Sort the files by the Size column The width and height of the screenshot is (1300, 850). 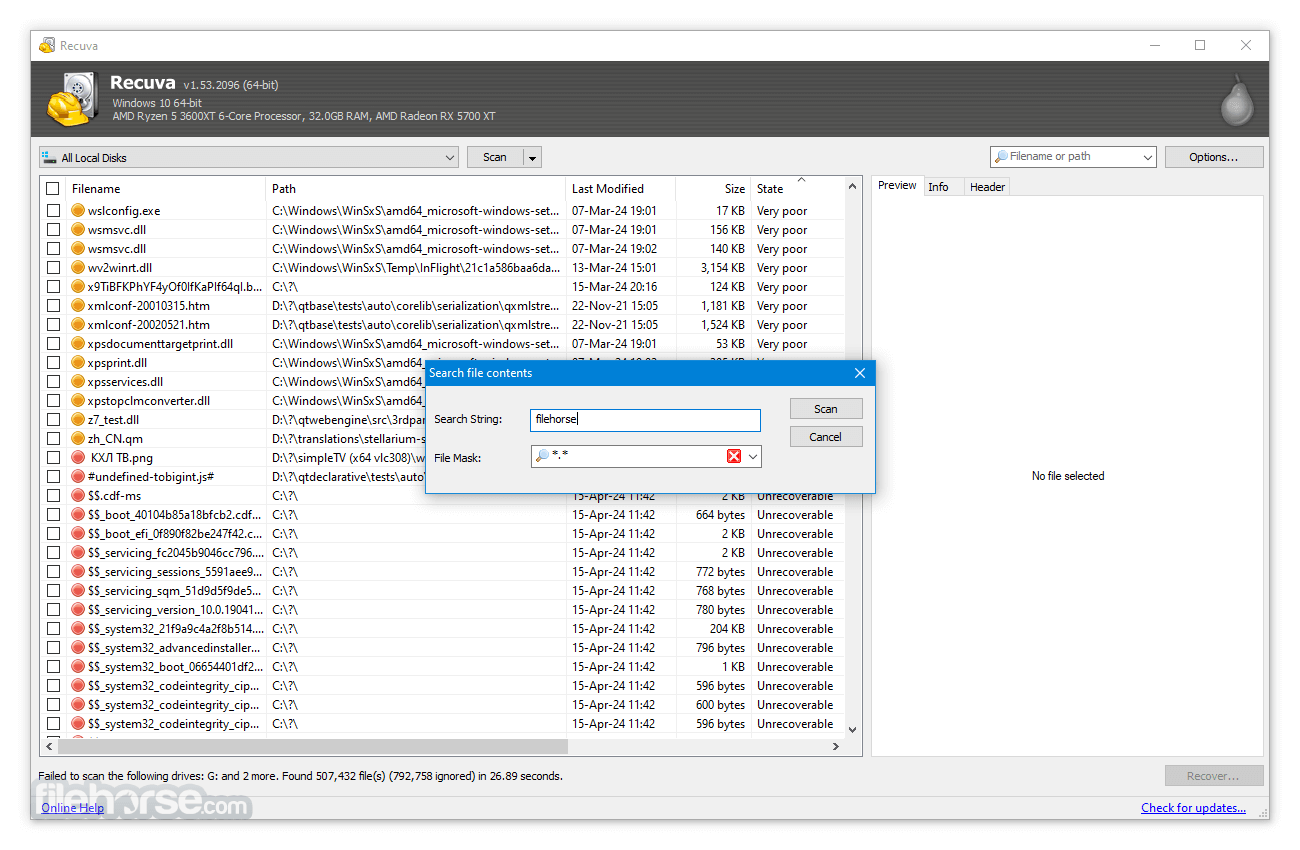coord(713,189)
